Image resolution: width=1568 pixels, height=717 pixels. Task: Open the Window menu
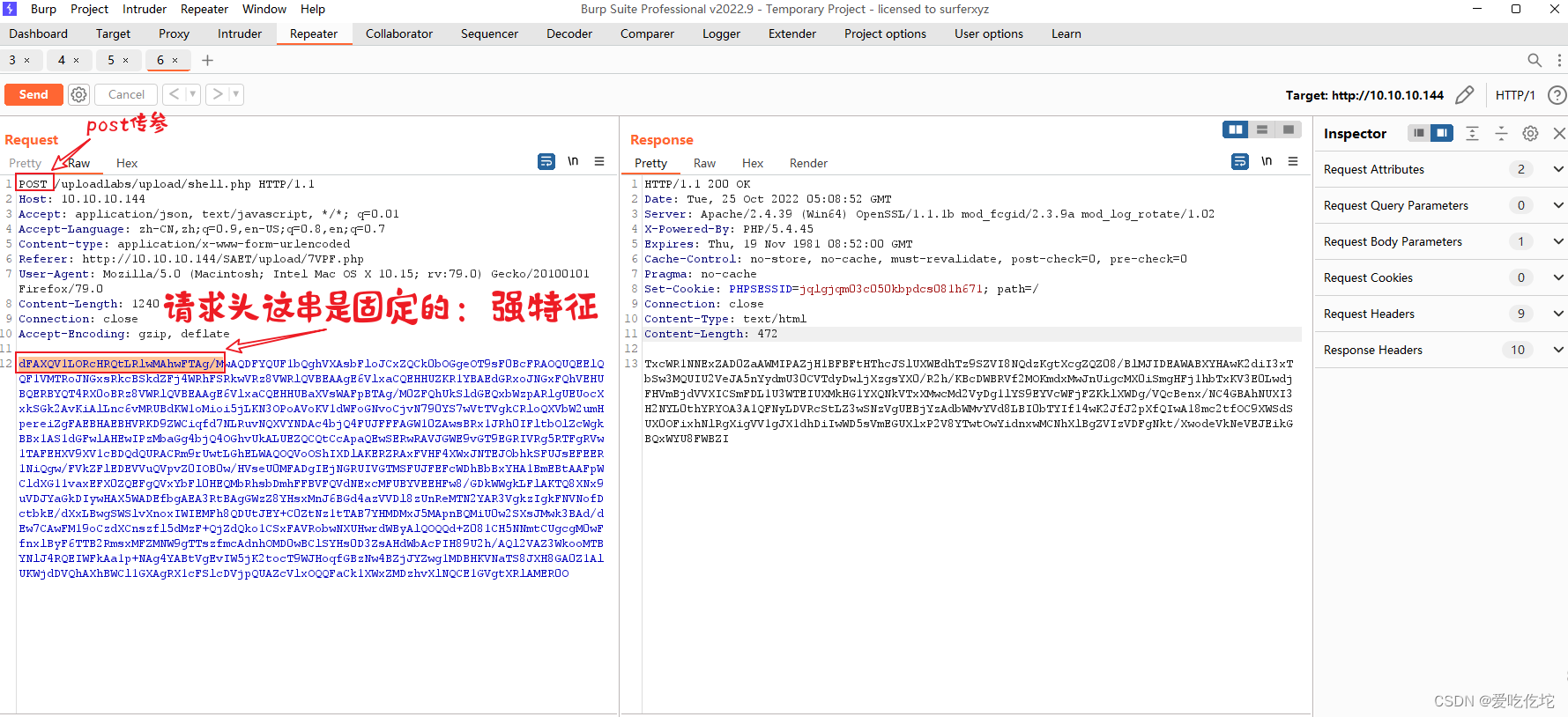[264, 9]
